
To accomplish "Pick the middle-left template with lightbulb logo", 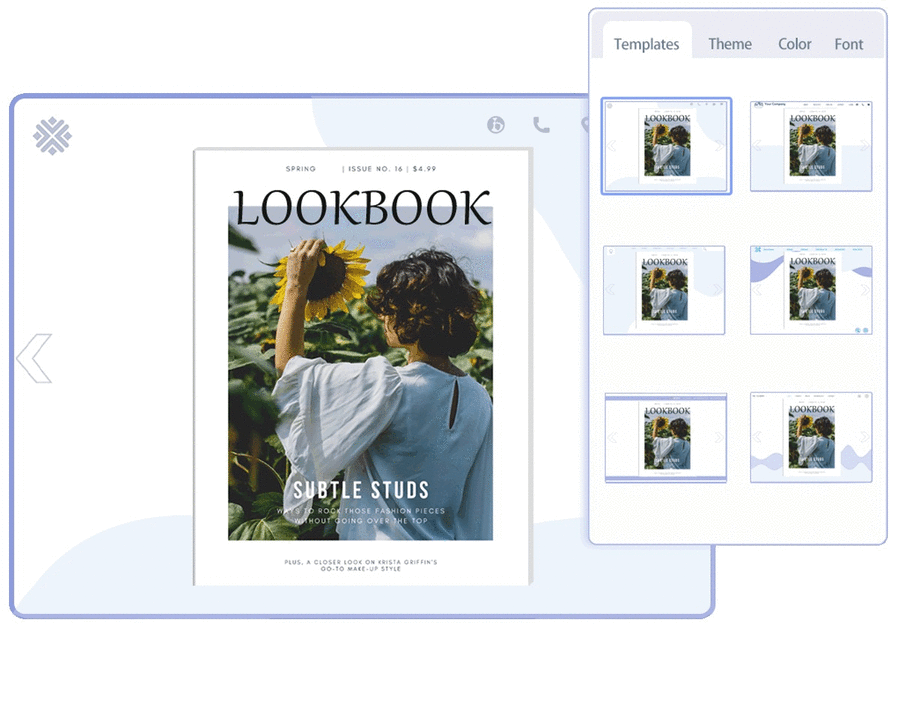I will (664, 290).
